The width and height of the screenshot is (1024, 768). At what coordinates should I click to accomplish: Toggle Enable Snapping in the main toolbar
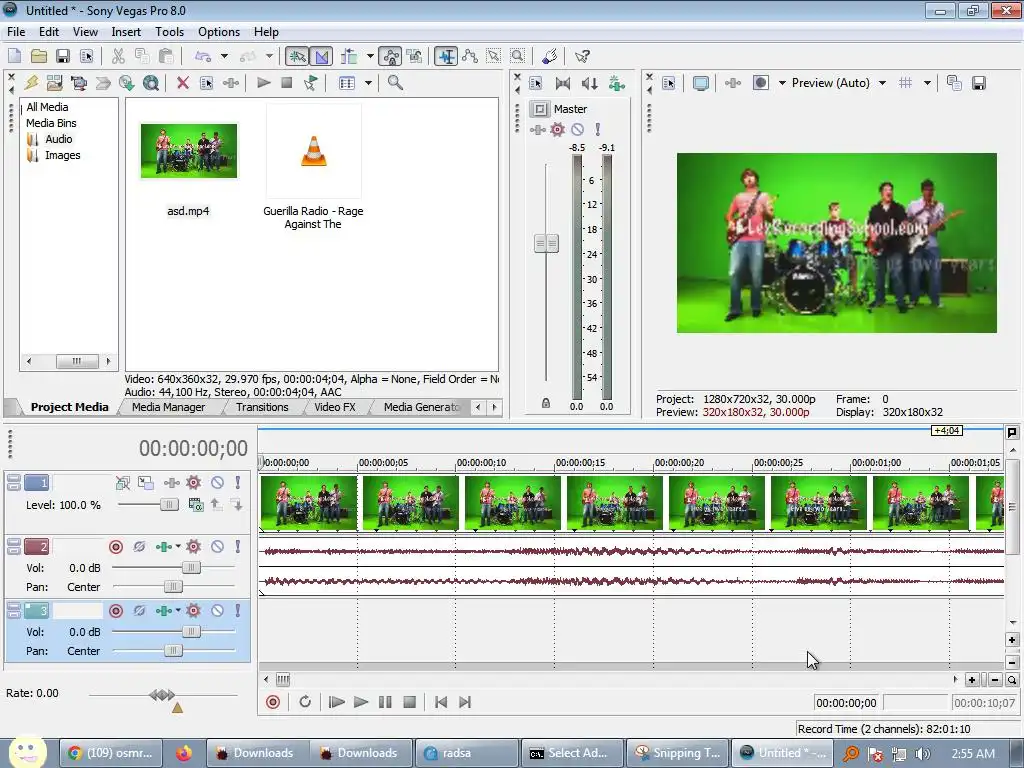pos(296,57)
